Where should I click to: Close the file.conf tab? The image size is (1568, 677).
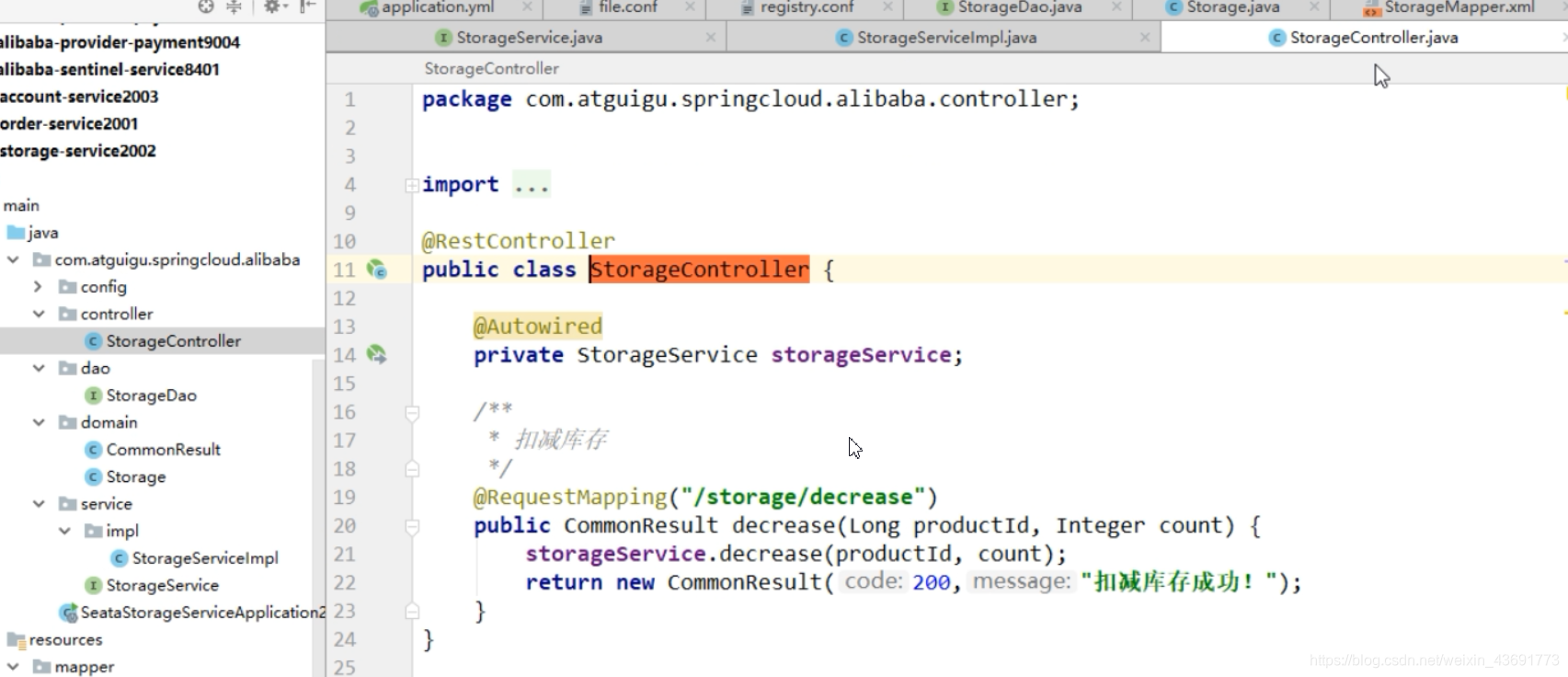point(690,7)
